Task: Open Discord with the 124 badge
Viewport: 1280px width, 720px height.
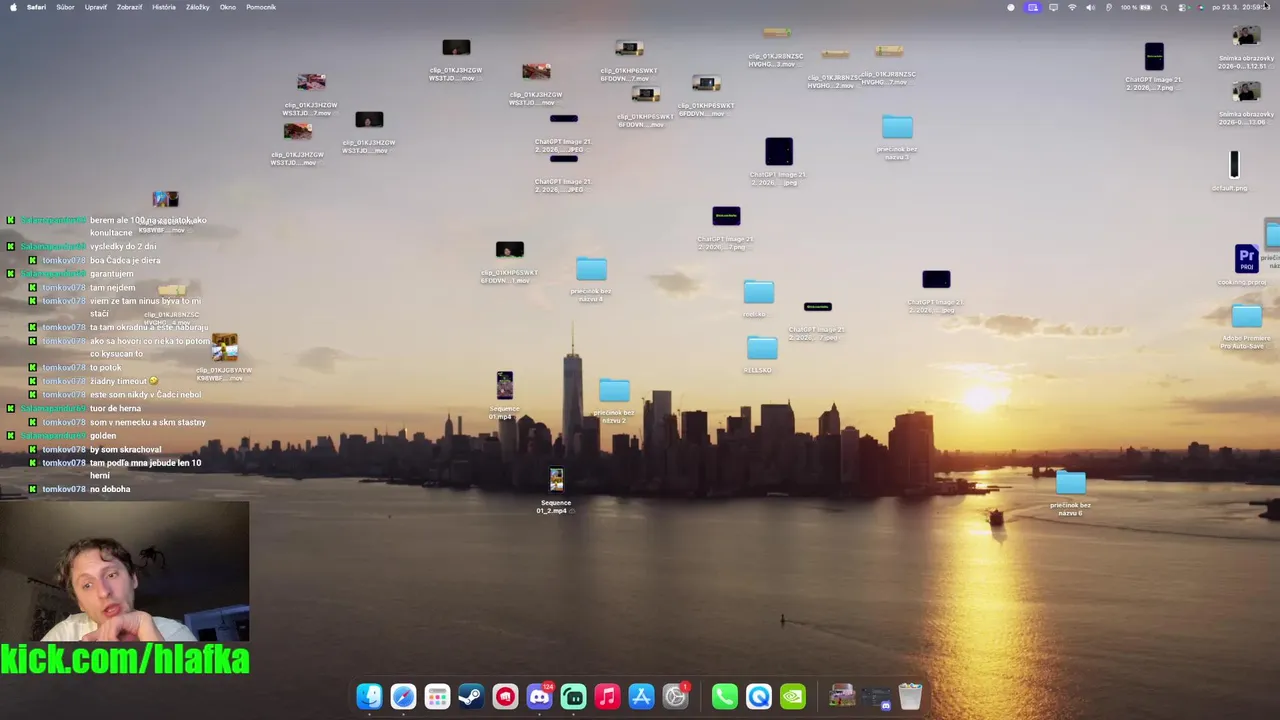Action: (x=539, y=696)
